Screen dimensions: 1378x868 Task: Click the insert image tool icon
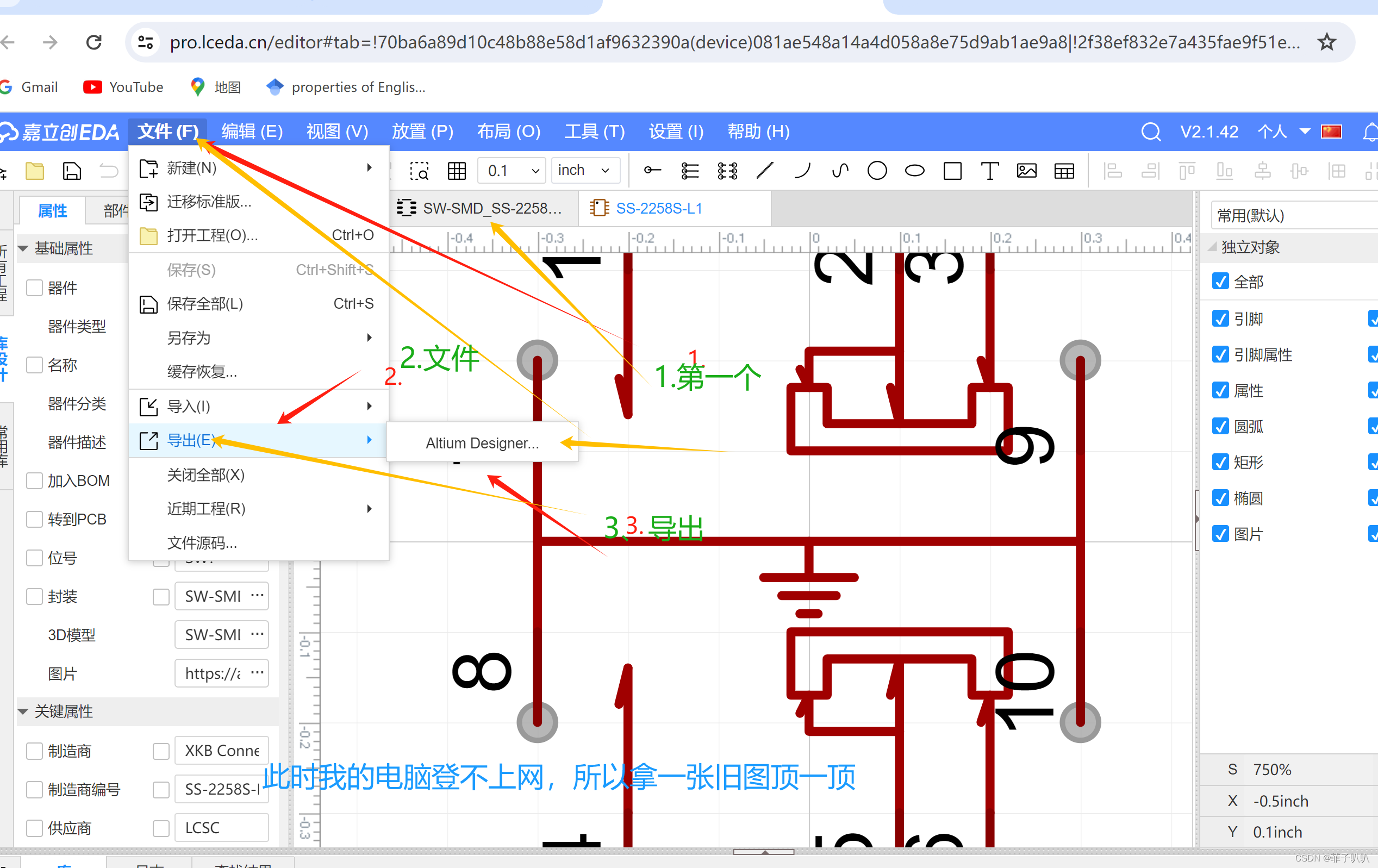1027,171
